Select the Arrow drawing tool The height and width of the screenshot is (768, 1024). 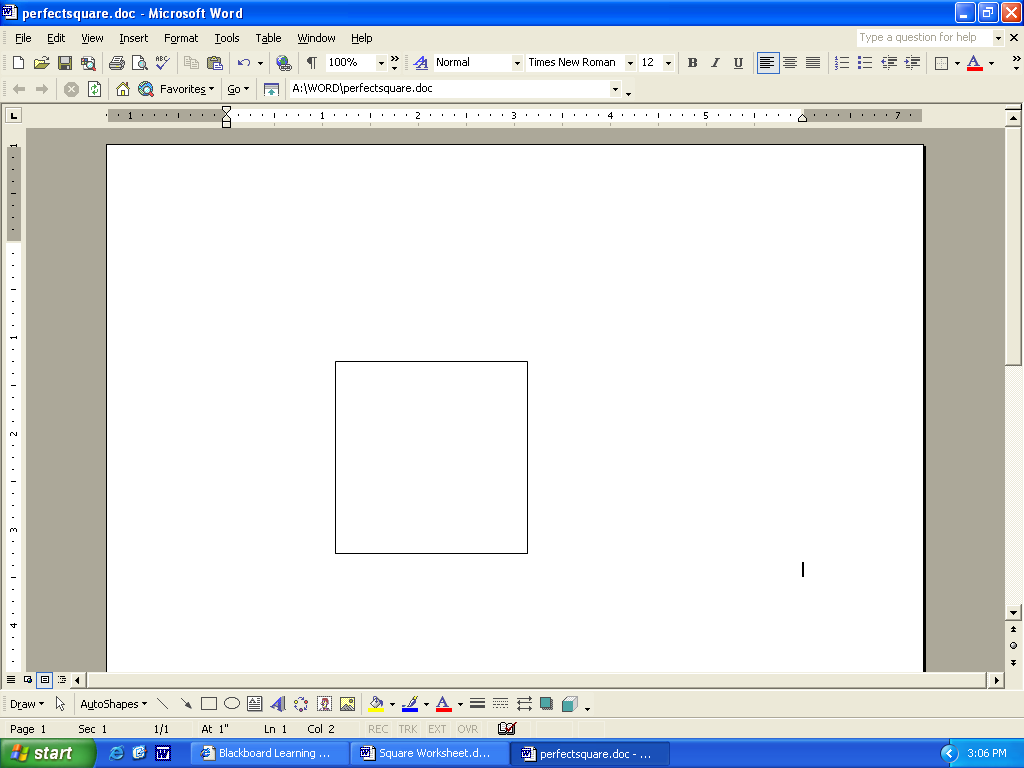click(186, 703)
